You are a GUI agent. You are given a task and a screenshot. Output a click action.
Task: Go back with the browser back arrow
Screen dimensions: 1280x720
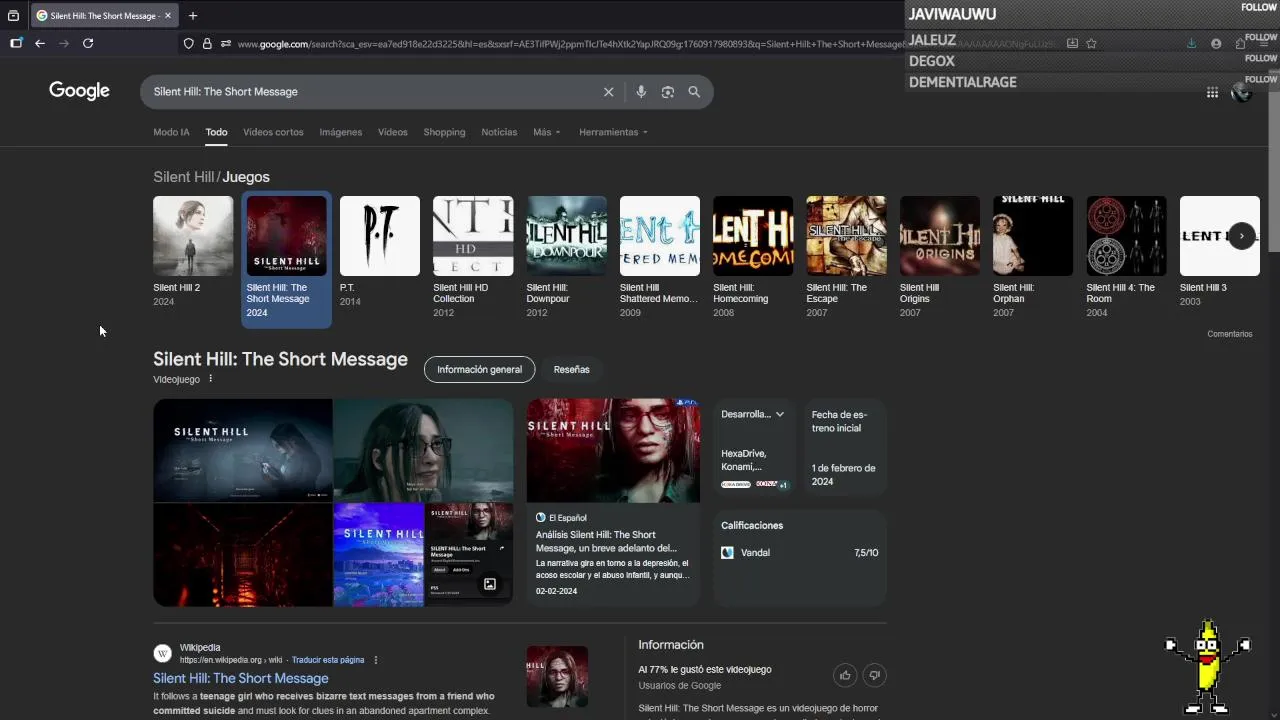click(40, 43)
